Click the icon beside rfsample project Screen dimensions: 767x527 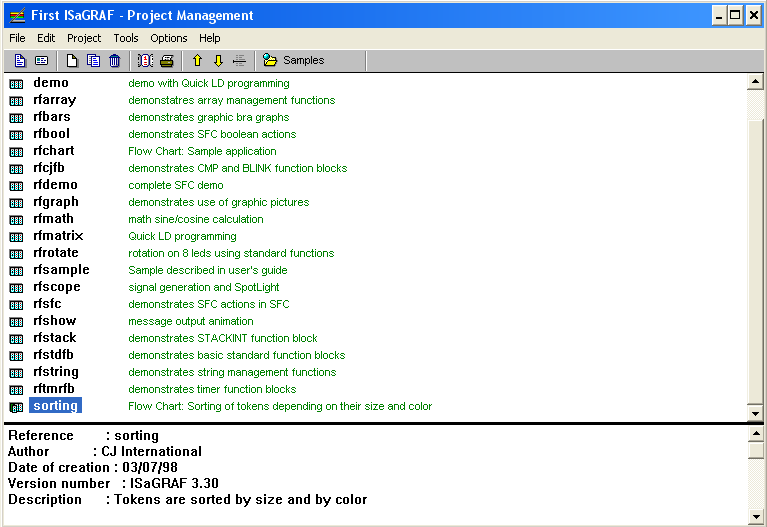[16, 271]
